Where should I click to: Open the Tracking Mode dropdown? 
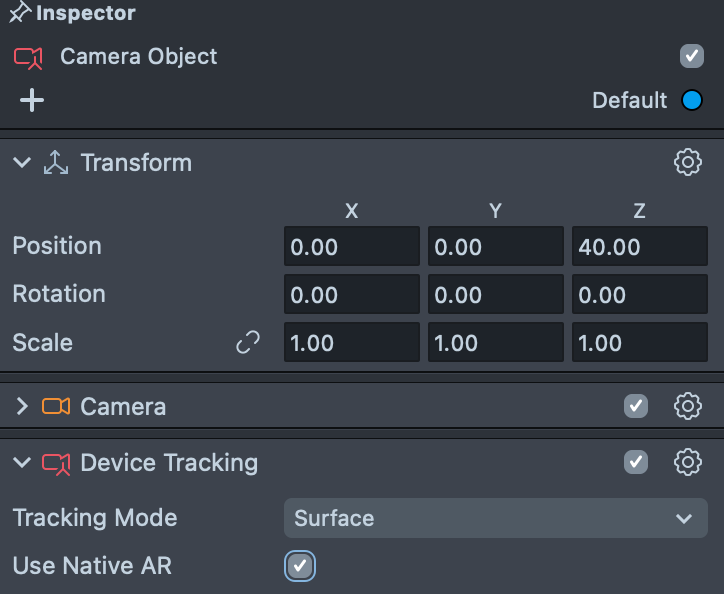[495, 518]
